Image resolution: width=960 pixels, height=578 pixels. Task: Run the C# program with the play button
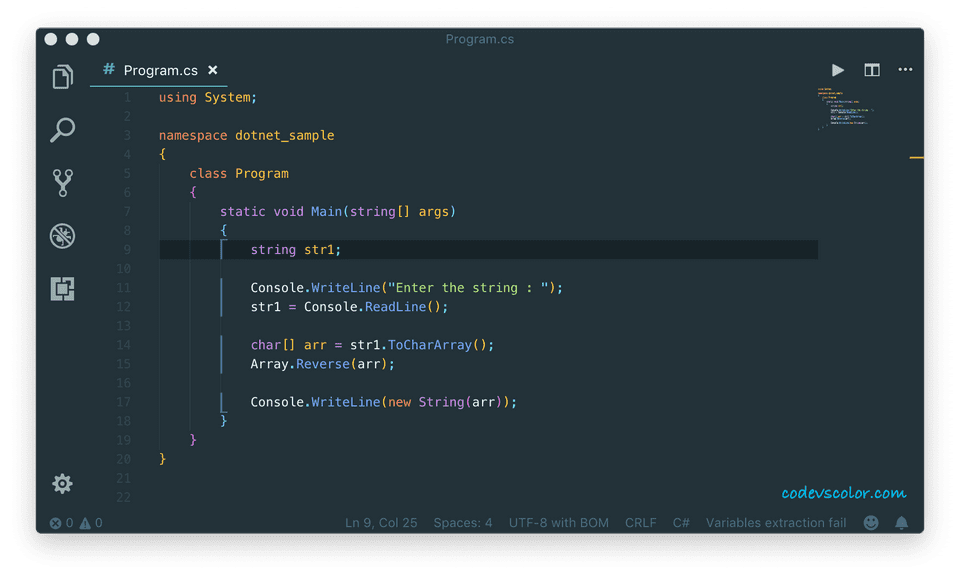pyautogui.click(x=837, y=70)
